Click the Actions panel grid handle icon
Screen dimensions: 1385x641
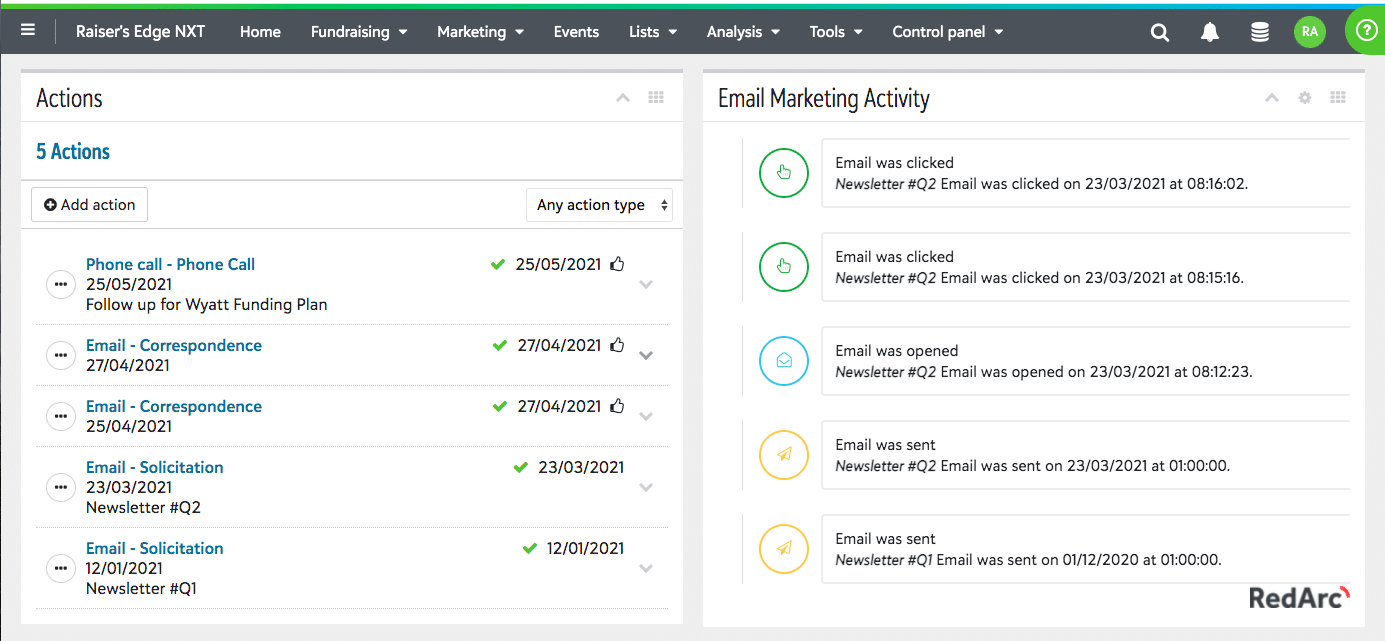pyautogui.click(x=656, y=98)
